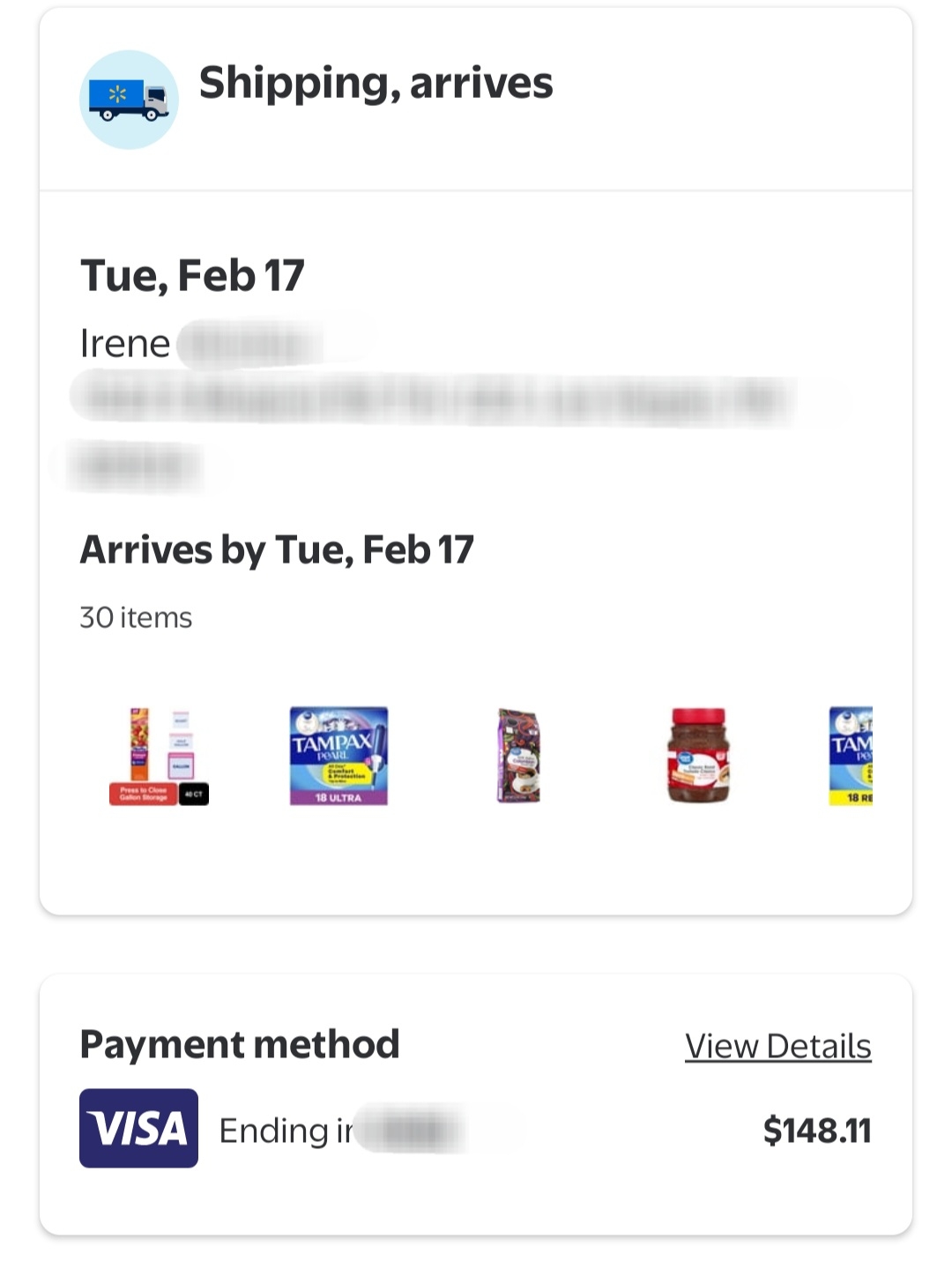
Task: Tap the "Payment method" heading
Action: click(240, 1044)
